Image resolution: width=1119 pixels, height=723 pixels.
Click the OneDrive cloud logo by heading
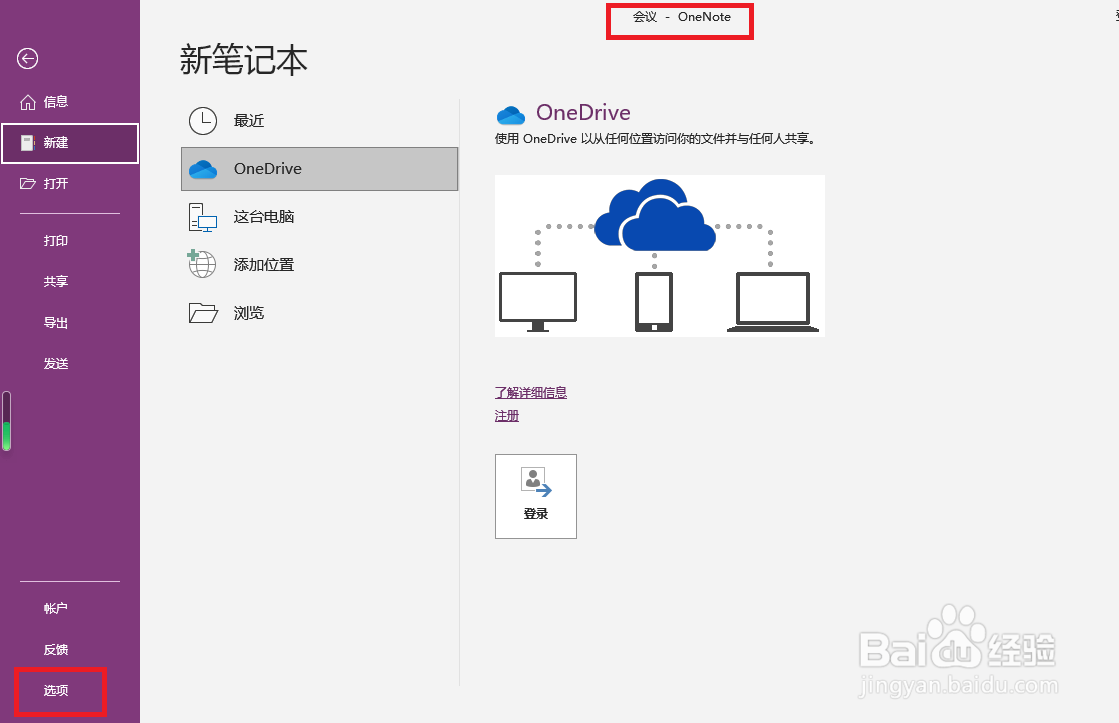pos(511,114)
